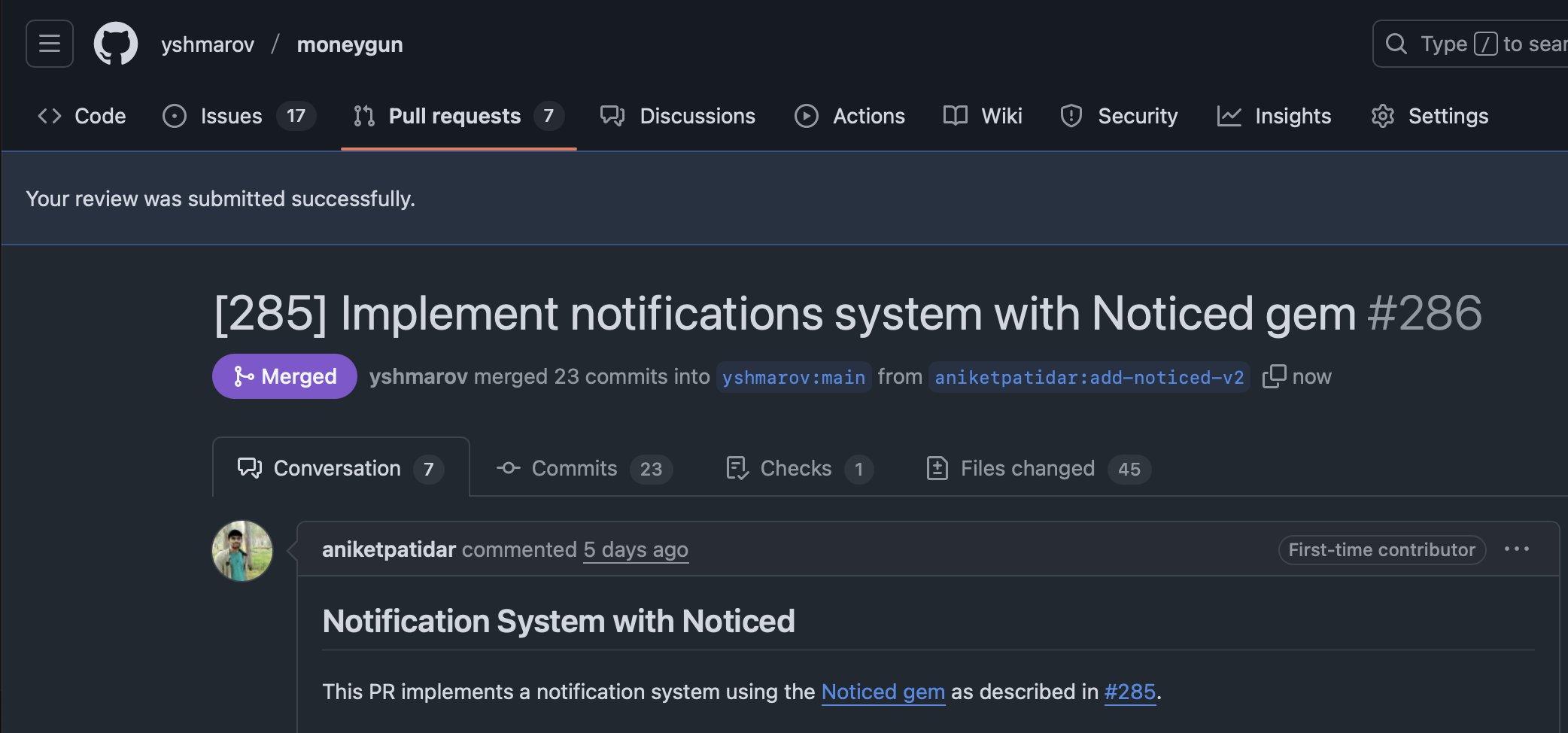The image size is (1568, 733).
Task: Copy branch name with the copy icon
Action: 1274,376
